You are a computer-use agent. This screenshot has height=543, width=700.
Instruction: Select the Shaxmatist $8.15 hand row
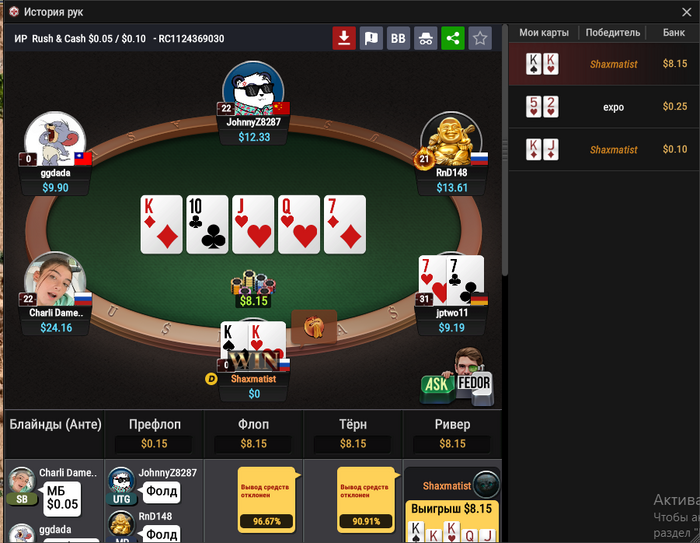click(604, 64)
